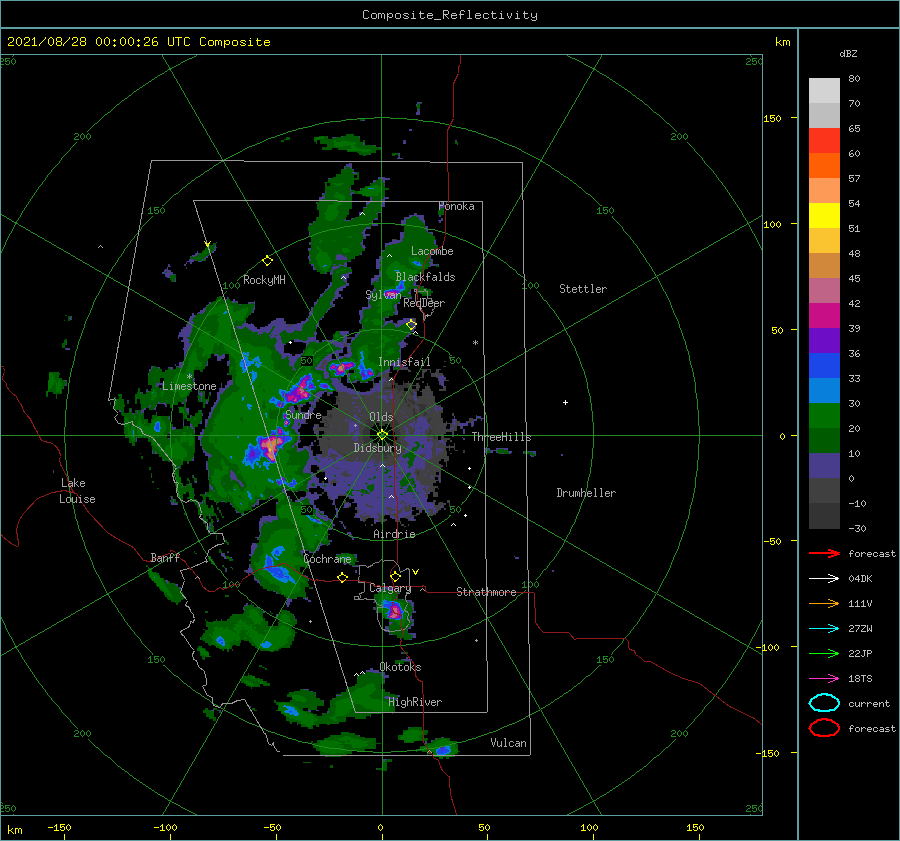Click the Airdrie label
This screenshot has height=841, width=900.
[394, 534]
